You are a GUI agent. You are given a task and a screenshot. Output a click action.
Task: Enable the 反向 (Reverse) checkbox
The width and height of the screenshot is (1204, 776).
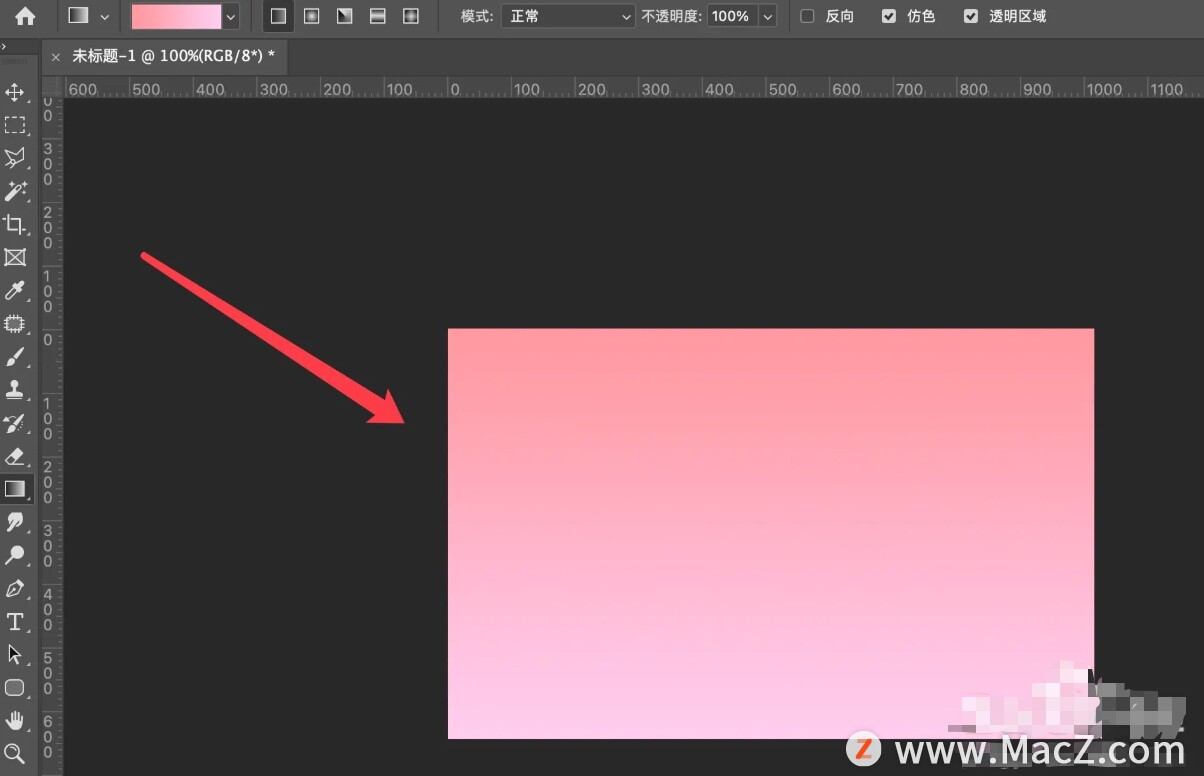click(808, 16)
